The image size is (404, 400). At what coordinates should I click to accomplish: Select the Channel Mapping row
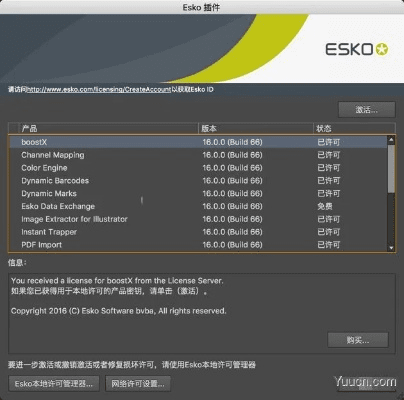[x=198, y=155]
